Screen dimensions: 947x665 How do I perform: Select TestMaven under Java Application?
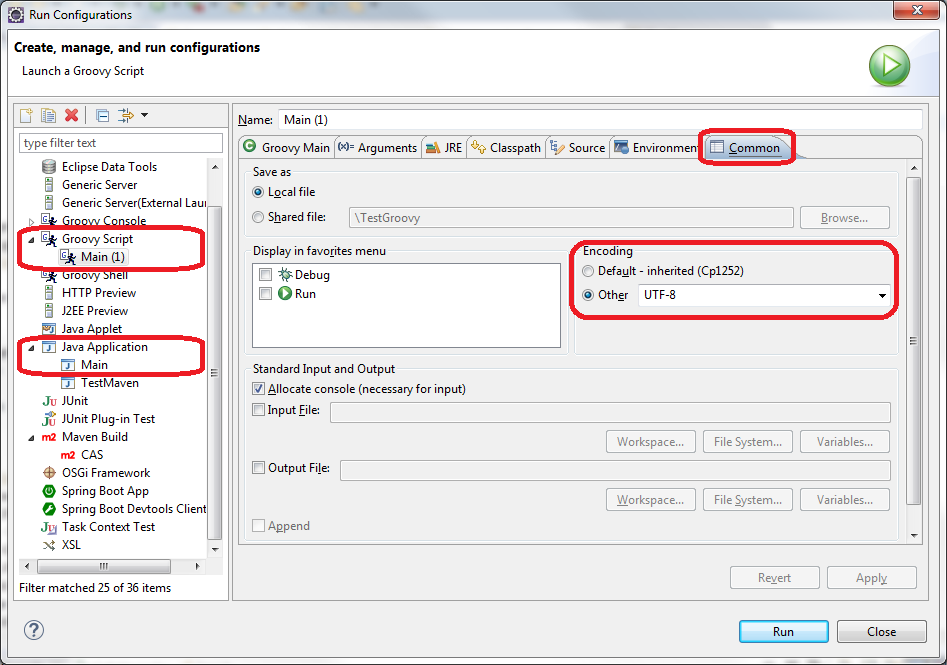(109, 383)
